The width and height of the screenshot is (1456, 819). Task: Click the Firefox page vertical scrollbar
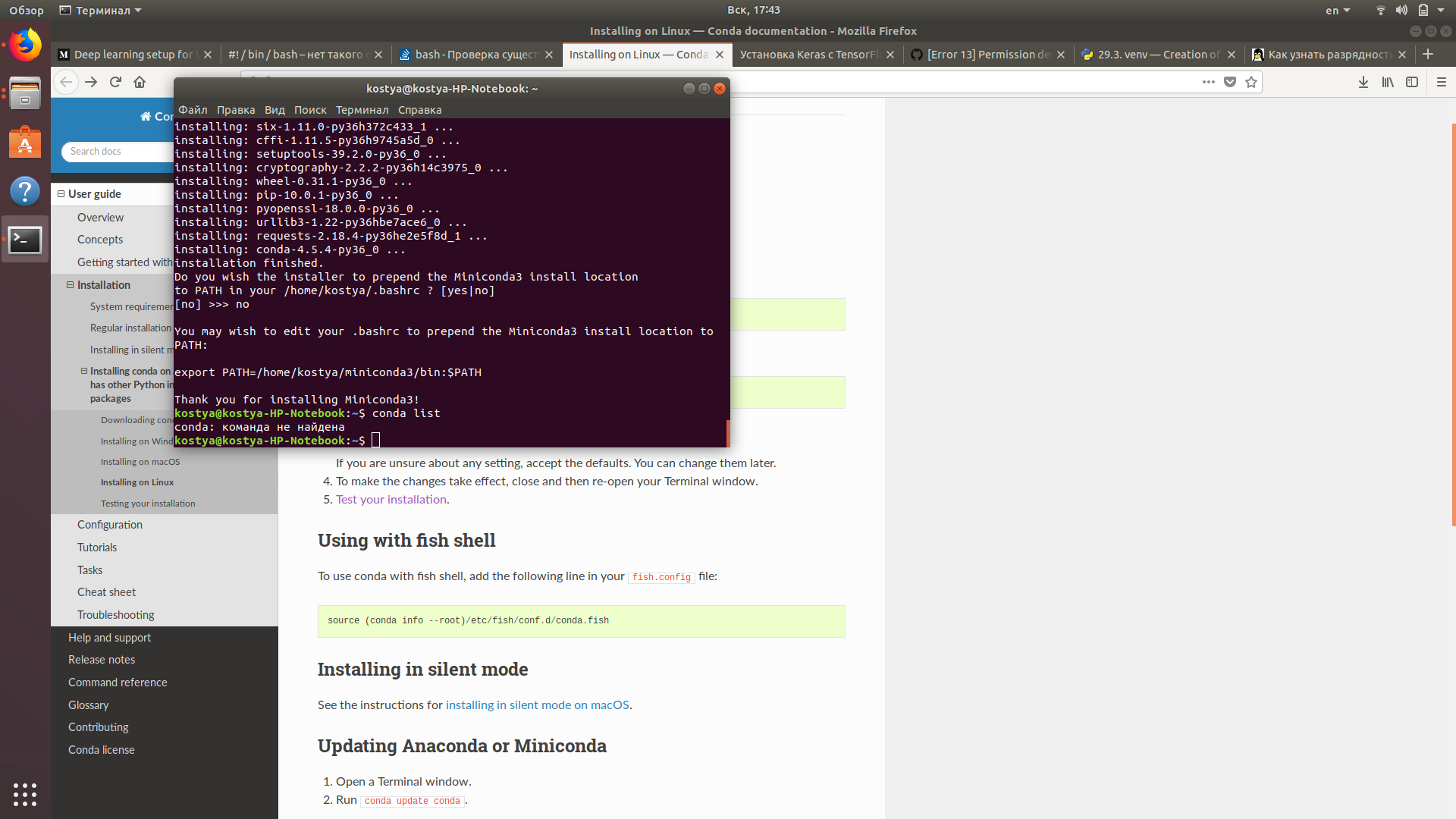(1453, 325)
